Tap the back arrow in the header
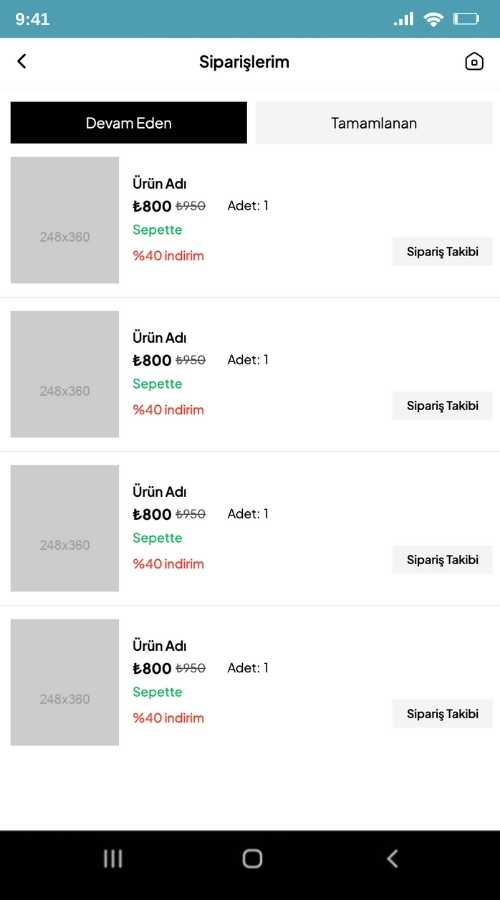The width and height of the screenshot is (500, 900). click(x=22, y=61)
